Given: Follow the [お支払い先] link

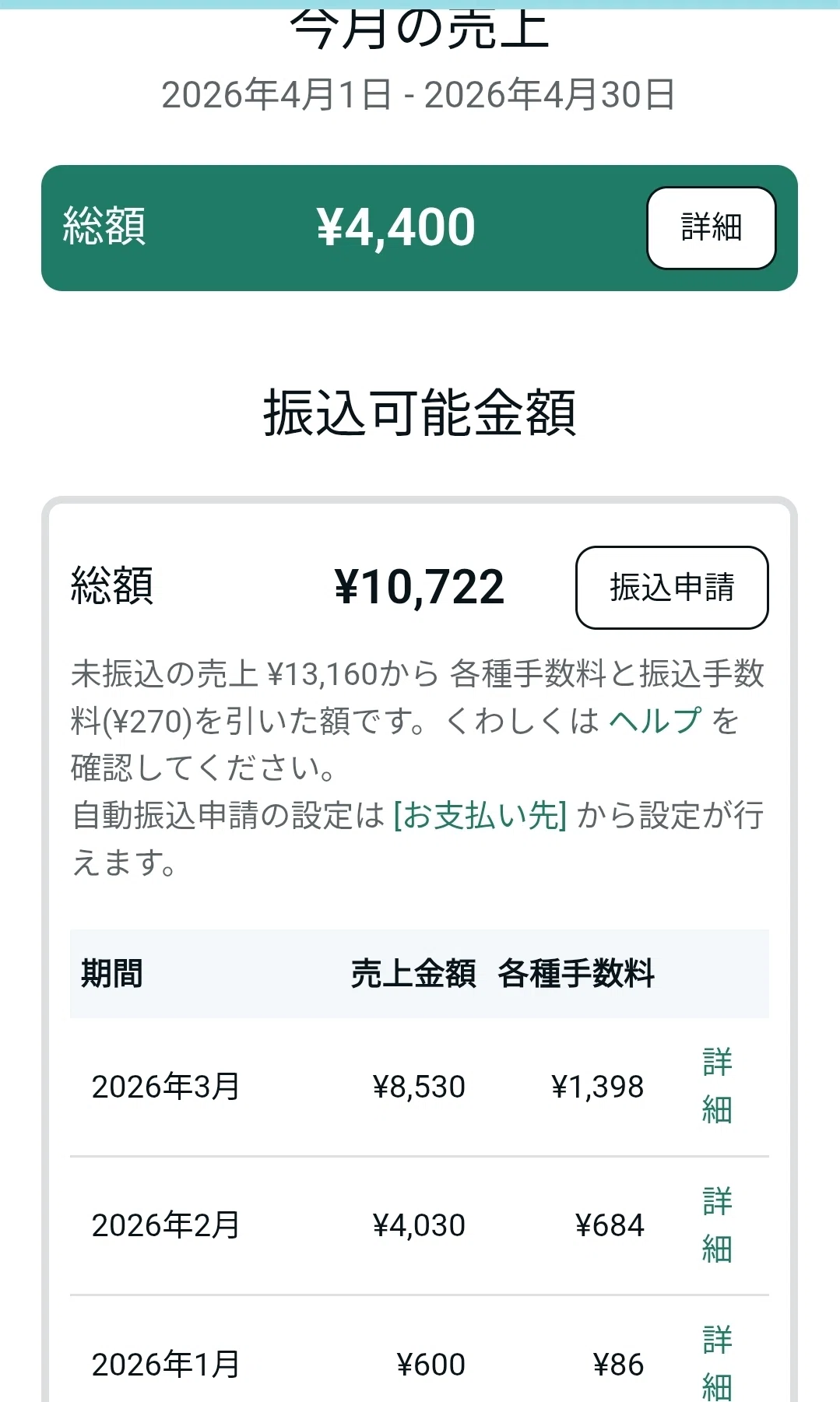Looking at the screenshot, I should click(x=480, y=816).
